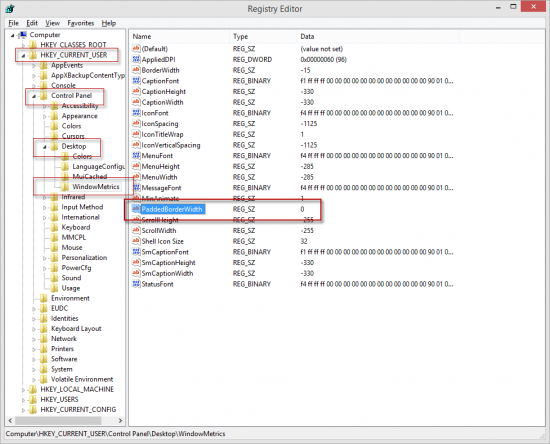Click the CaptionFont binary value icon
Viewport: 550px width, 444px height.
(x=136, y=81)
